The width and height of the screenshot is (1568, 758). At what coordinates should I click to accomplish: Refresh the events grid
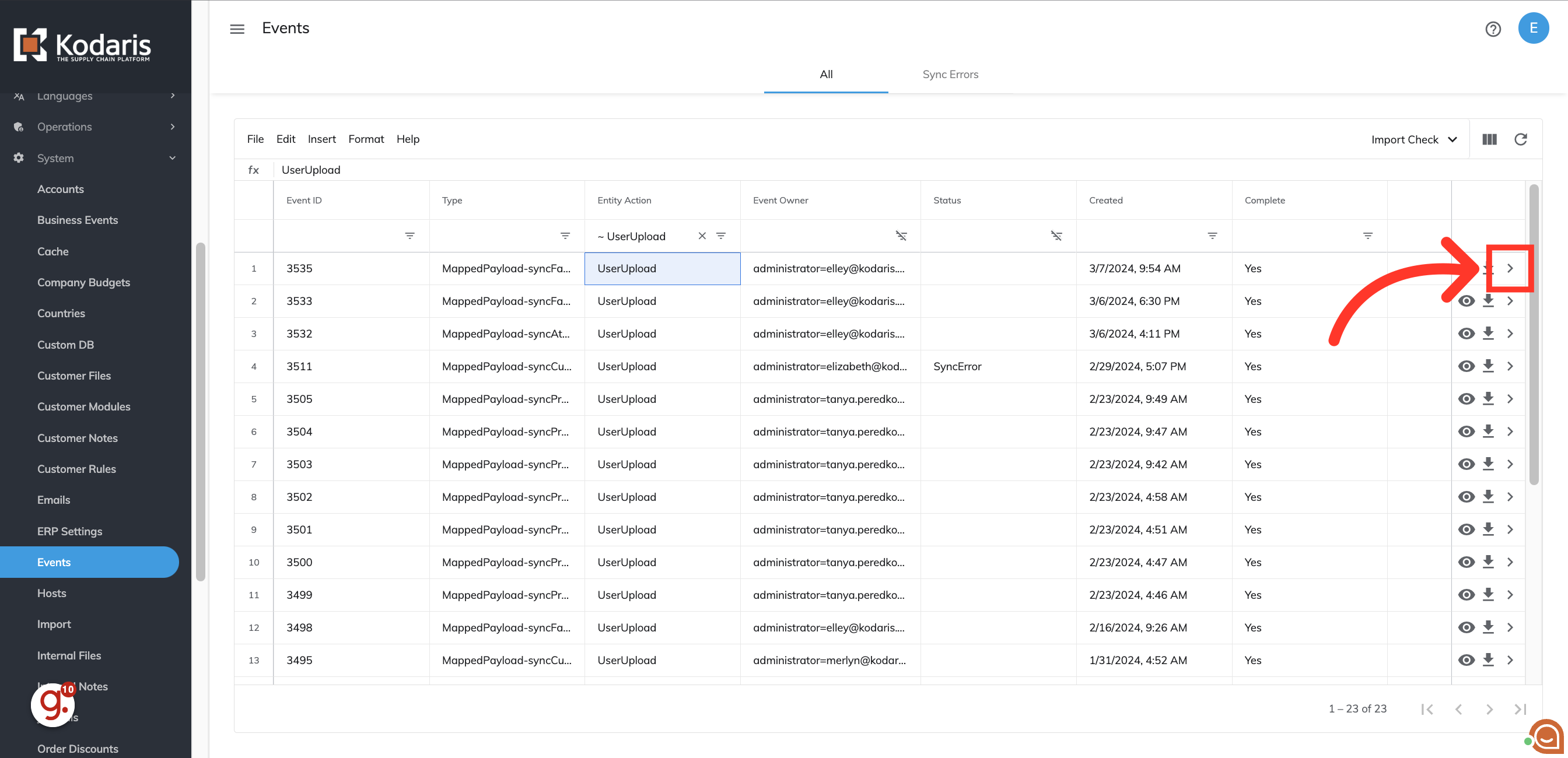click(1520, 139)
